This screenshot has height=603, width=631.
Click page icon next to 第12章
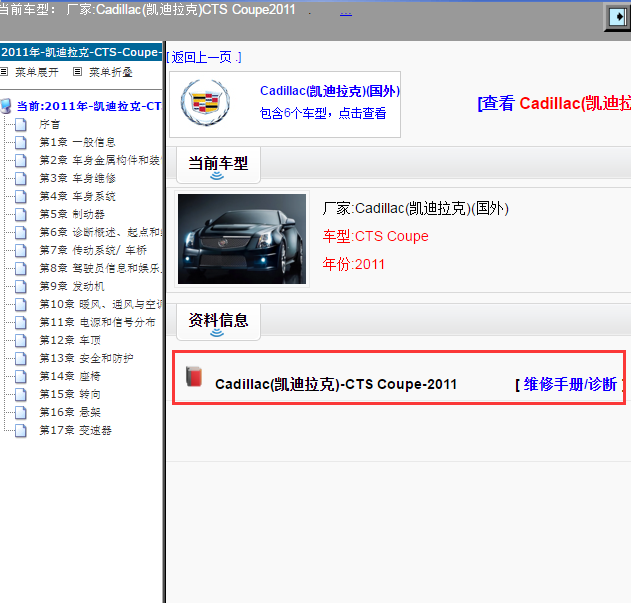pyautogui.click(x=21, y=340)
